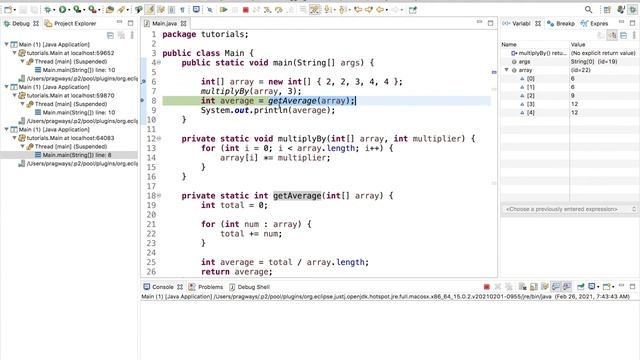Image resolution: width=640 pixels, height=360 pixels.
Task: Click the text of code line 26 return average
Action: pyautogui.click(x=236, y=272)
